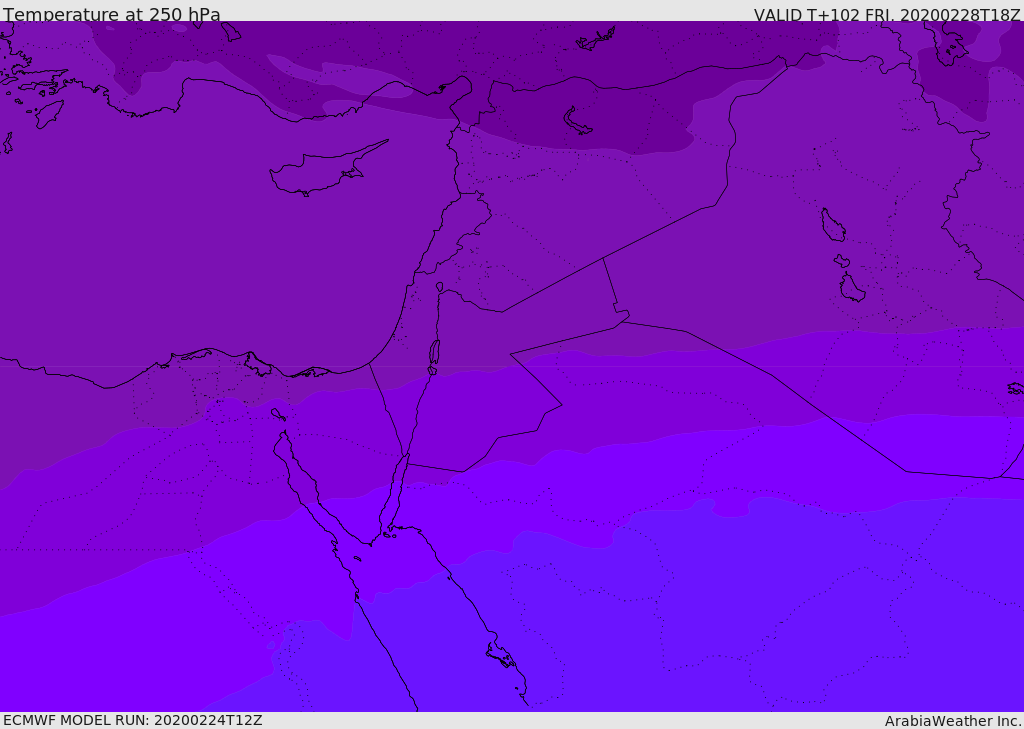The width and height of the screenshot is (1024, 729).
Task: Click the 'ArabiaWeather Inc' credit text
Action: coord(952,721)
